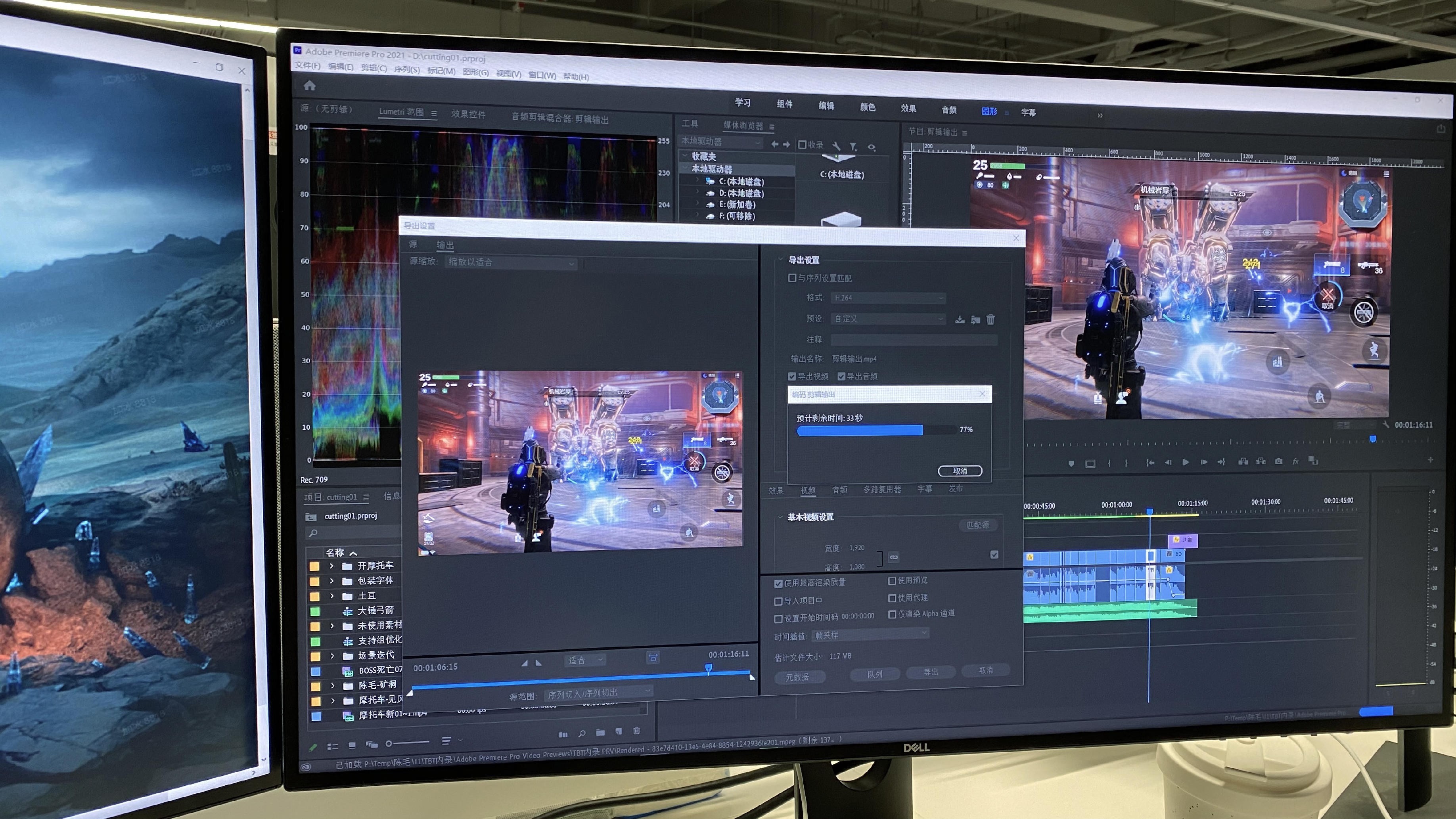Click the freeform view icon in project panel

pyautogui.click(x=372, y=744)
